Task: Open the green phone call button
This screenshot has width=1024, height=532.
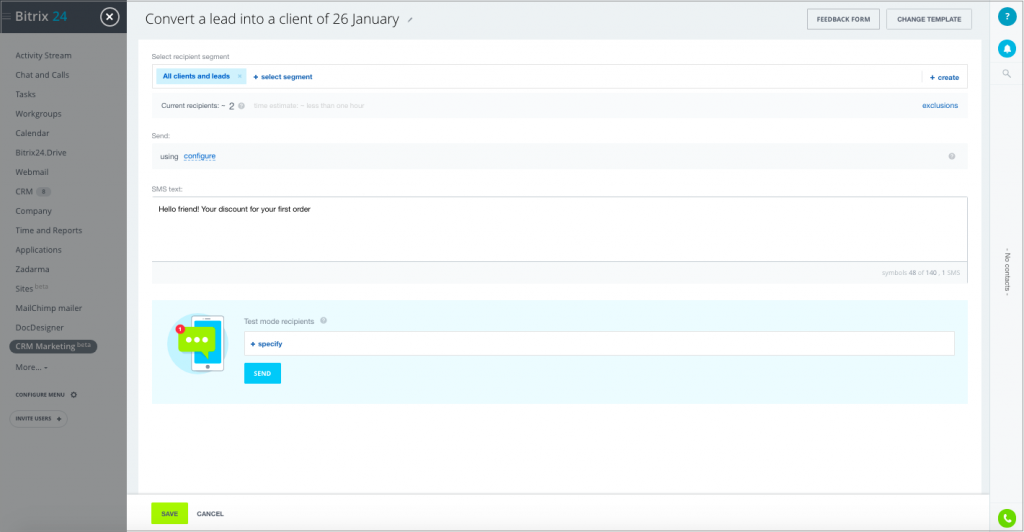Action: [1006, 518]
